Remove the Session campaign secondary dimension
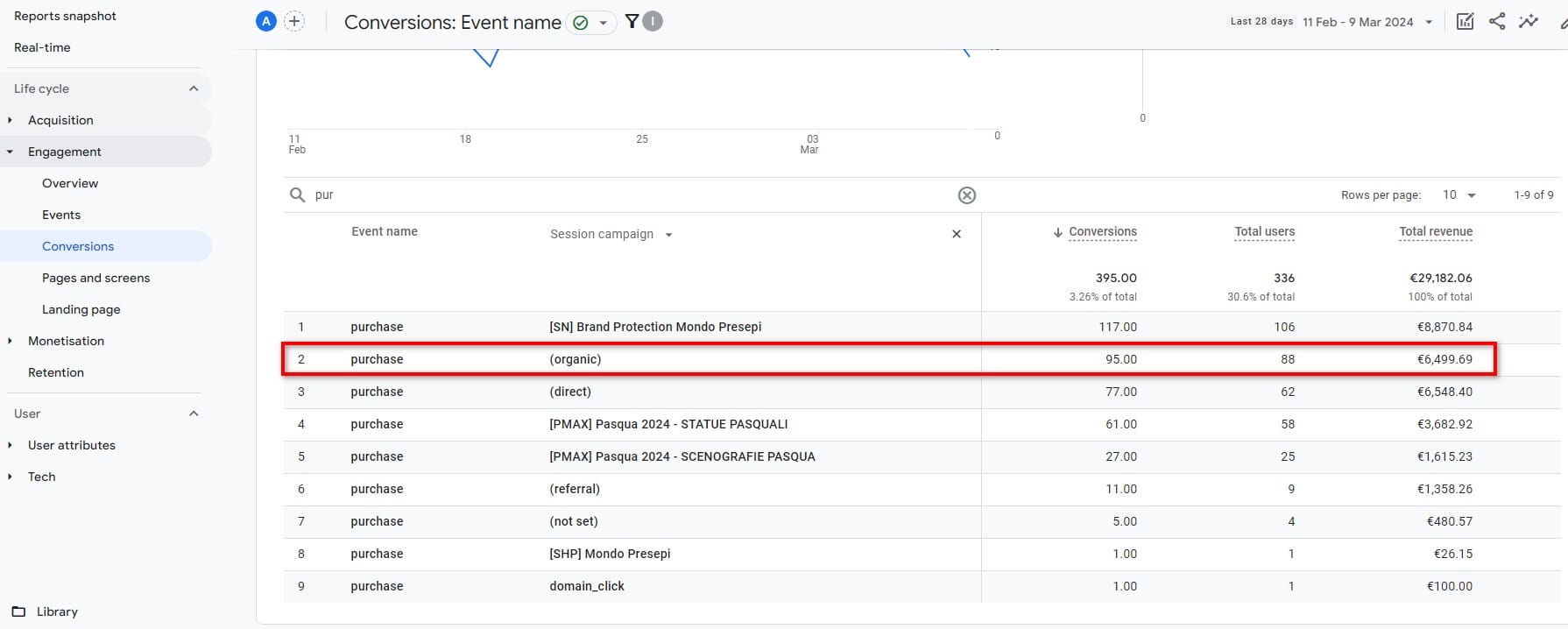1568x629 pixels. (x=956, y=234)
